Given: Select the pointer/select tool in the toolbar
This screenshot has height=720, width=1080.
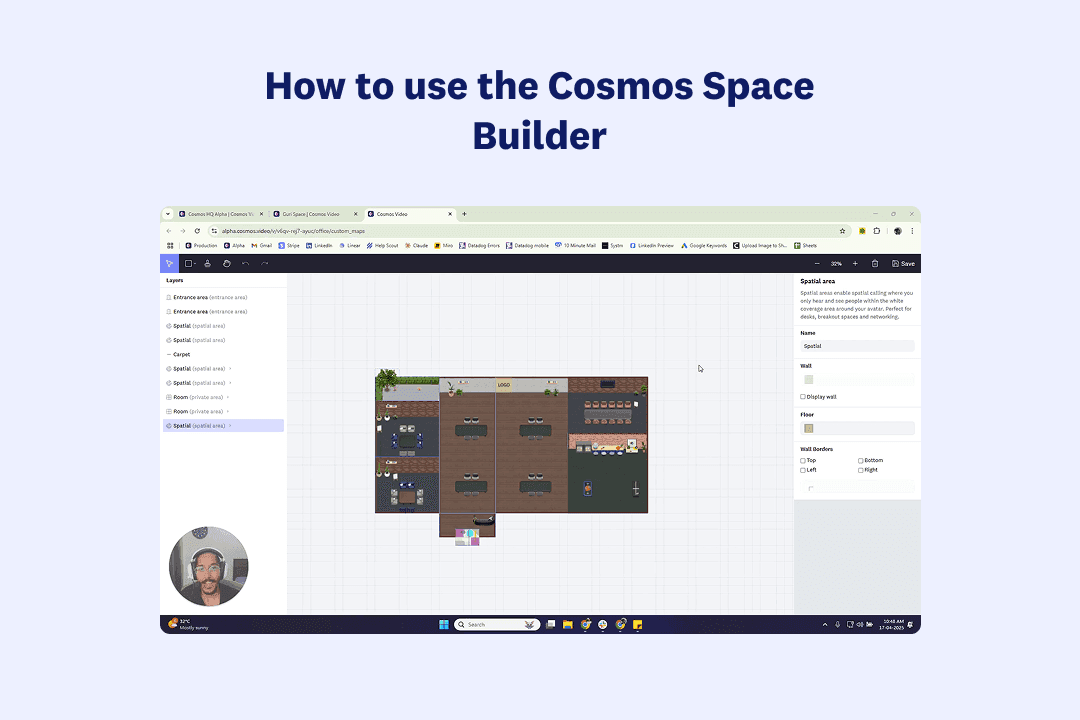Looking at the screenshot, I should pyautogui.click(x=169, y=263).
